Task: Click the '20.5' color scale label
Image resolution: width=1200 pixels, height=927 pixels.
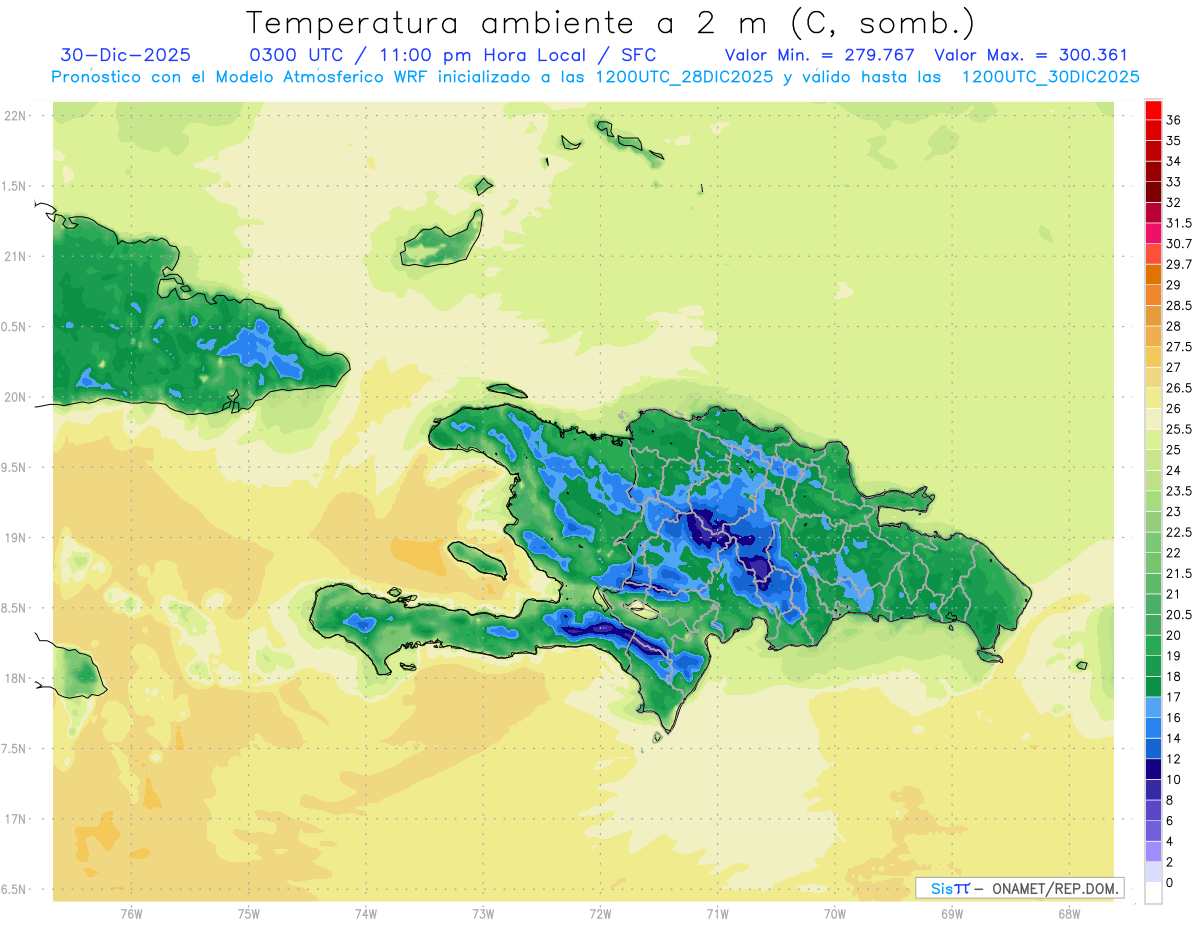Action: click(x=1179, y=615)
